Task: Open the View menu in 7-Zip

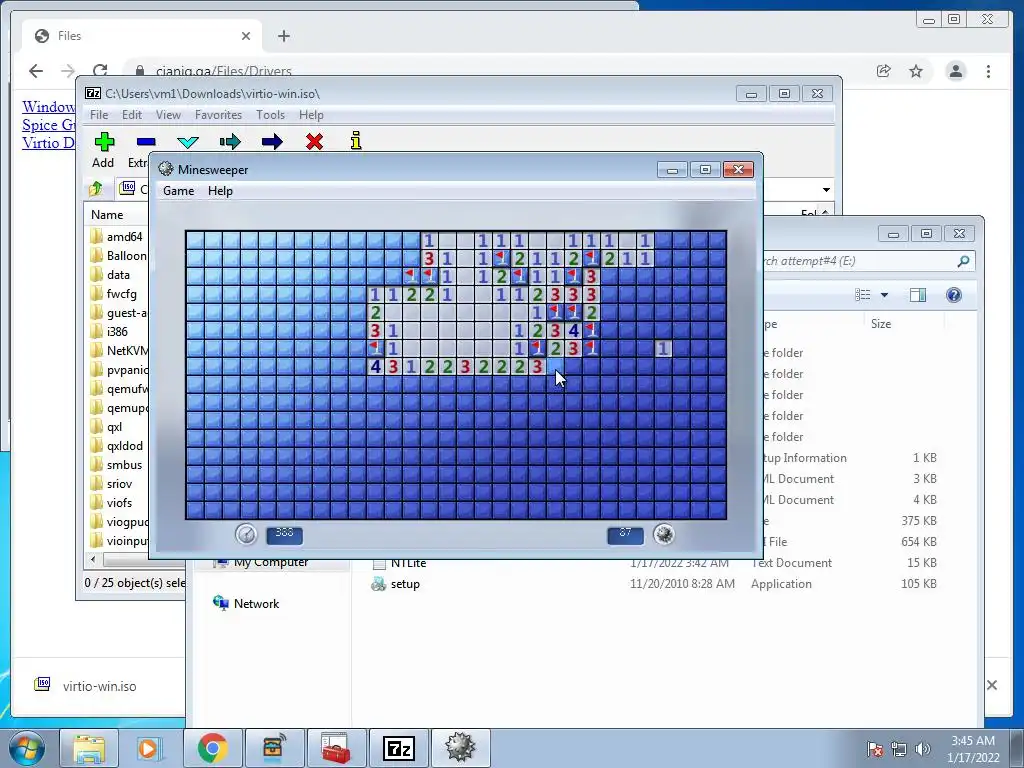Action: coord(168,115)
